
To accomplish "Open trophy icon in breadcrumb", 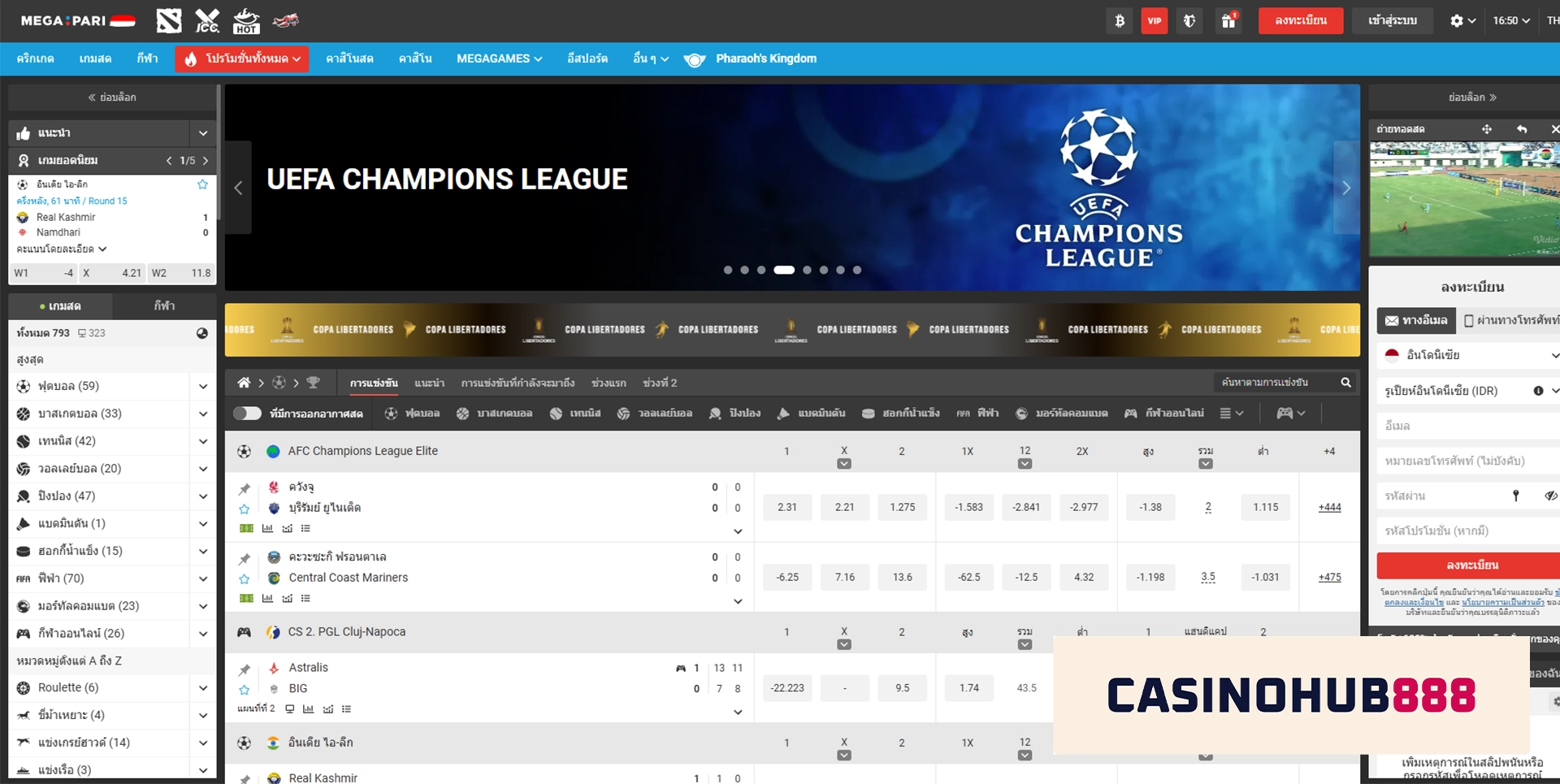I will click(x=313, y=383).
